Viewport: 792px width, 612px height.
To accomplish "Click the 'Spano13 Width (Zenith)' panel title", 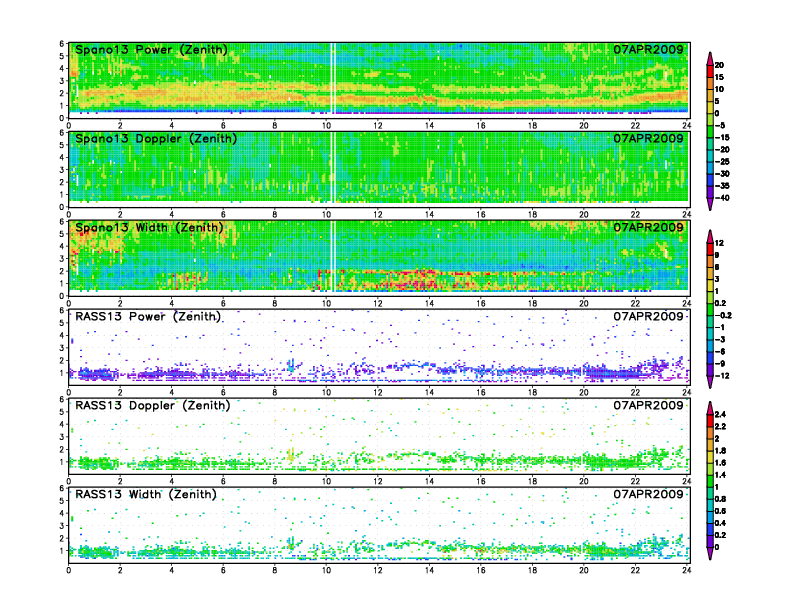I will coord(149,227).
